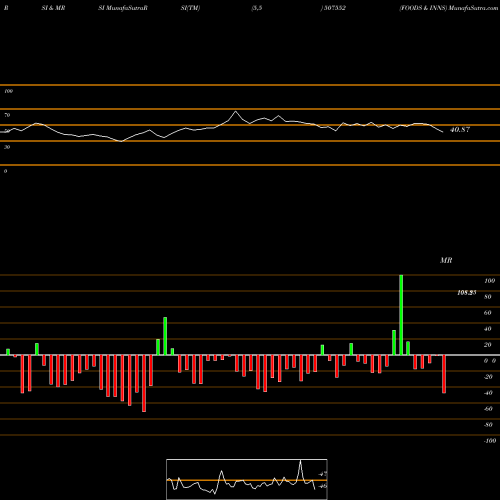Viewport: 500px width, 500px height.
Task: Click the MR axis label -20
Action: [488, 377]
